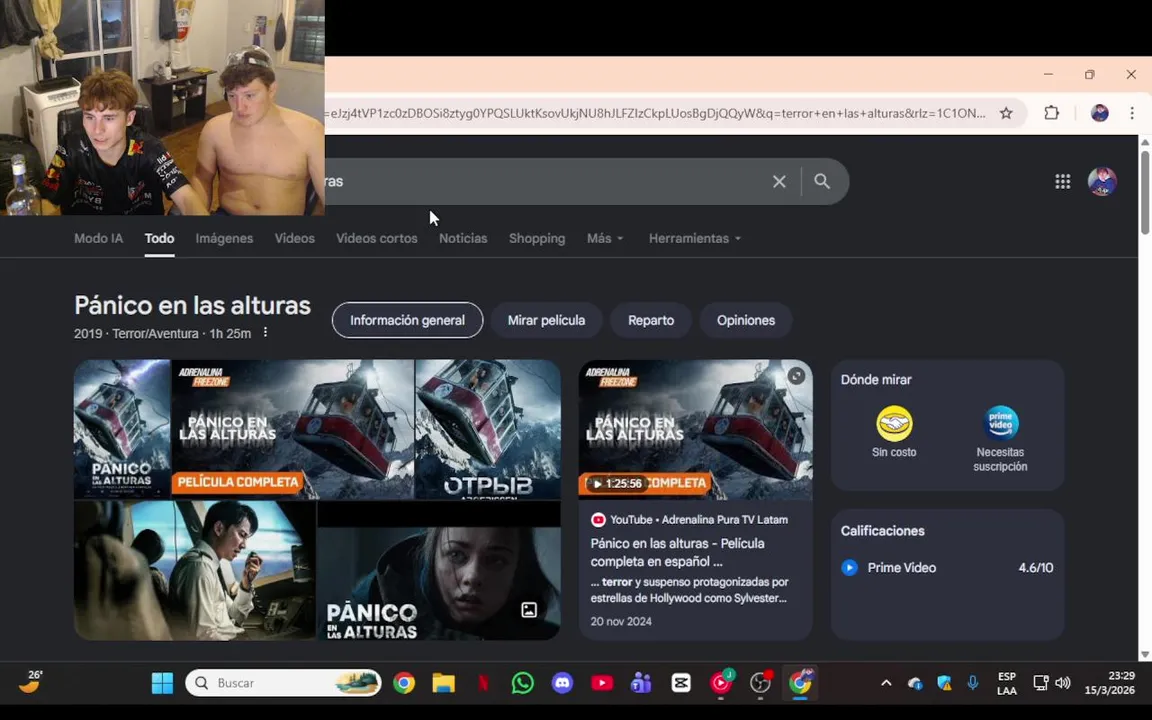Open Netflix from the taskbar
Image resolution: width=1152 pixels, height=720 pixels.
[483, 683]
